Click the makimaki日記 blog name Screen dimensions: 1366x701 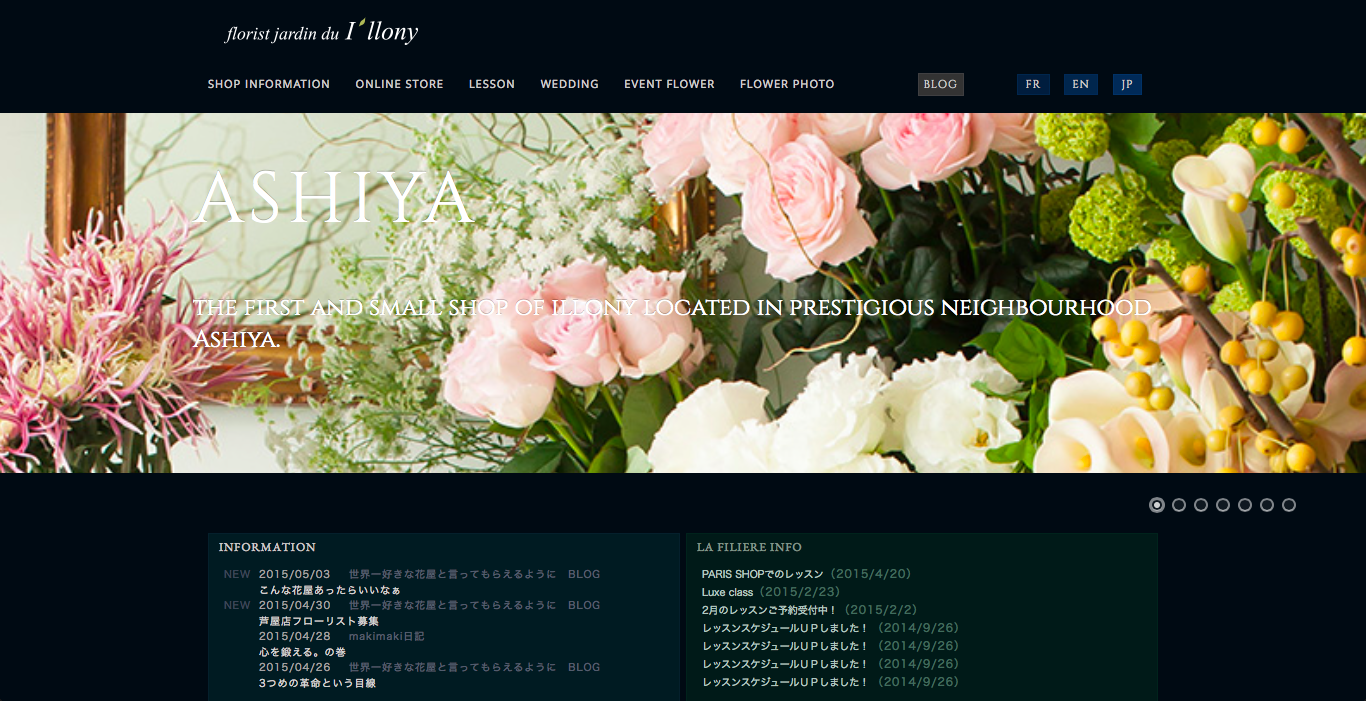tap(386, 636)
